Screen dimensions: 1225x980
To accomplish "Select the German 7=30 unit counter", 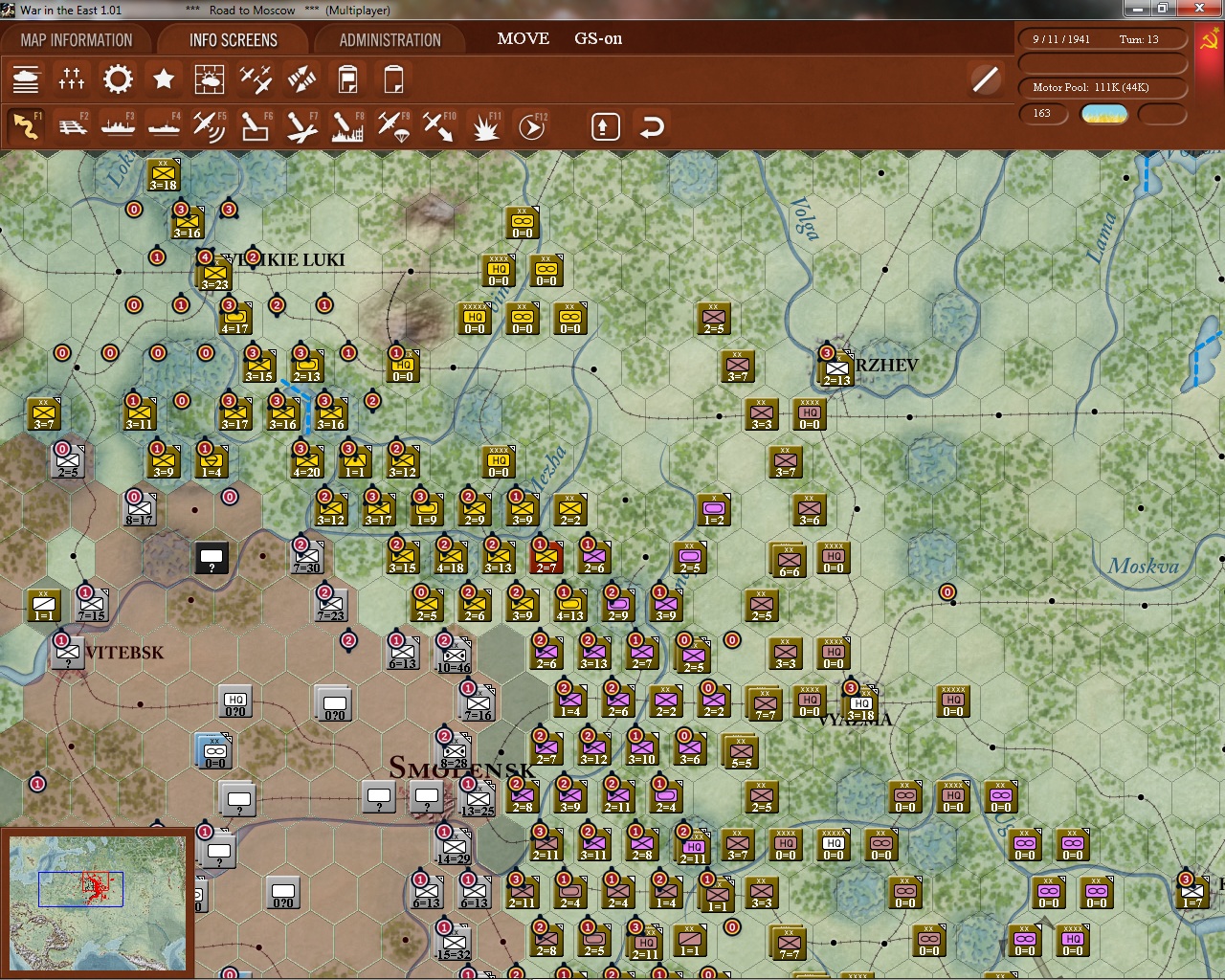I will tap(306, 556).
